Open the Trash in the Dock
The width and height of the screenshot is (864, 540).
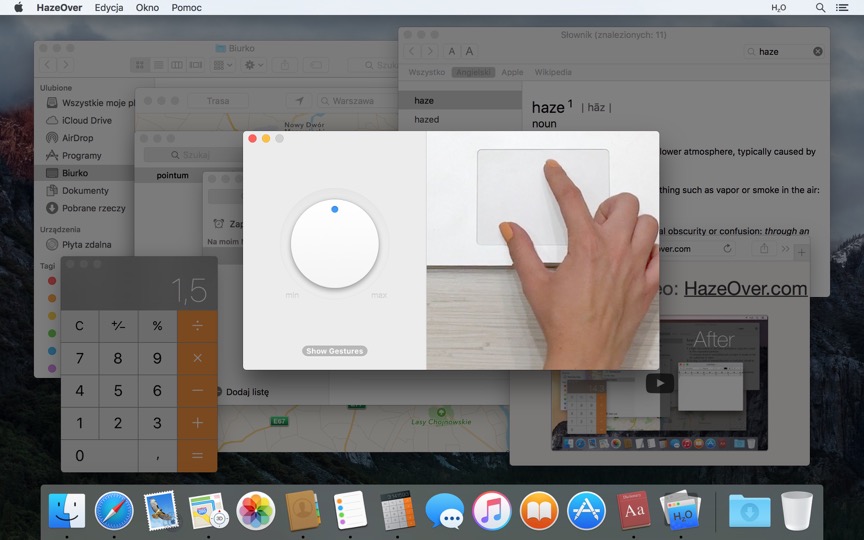click(x=796, y=511)
